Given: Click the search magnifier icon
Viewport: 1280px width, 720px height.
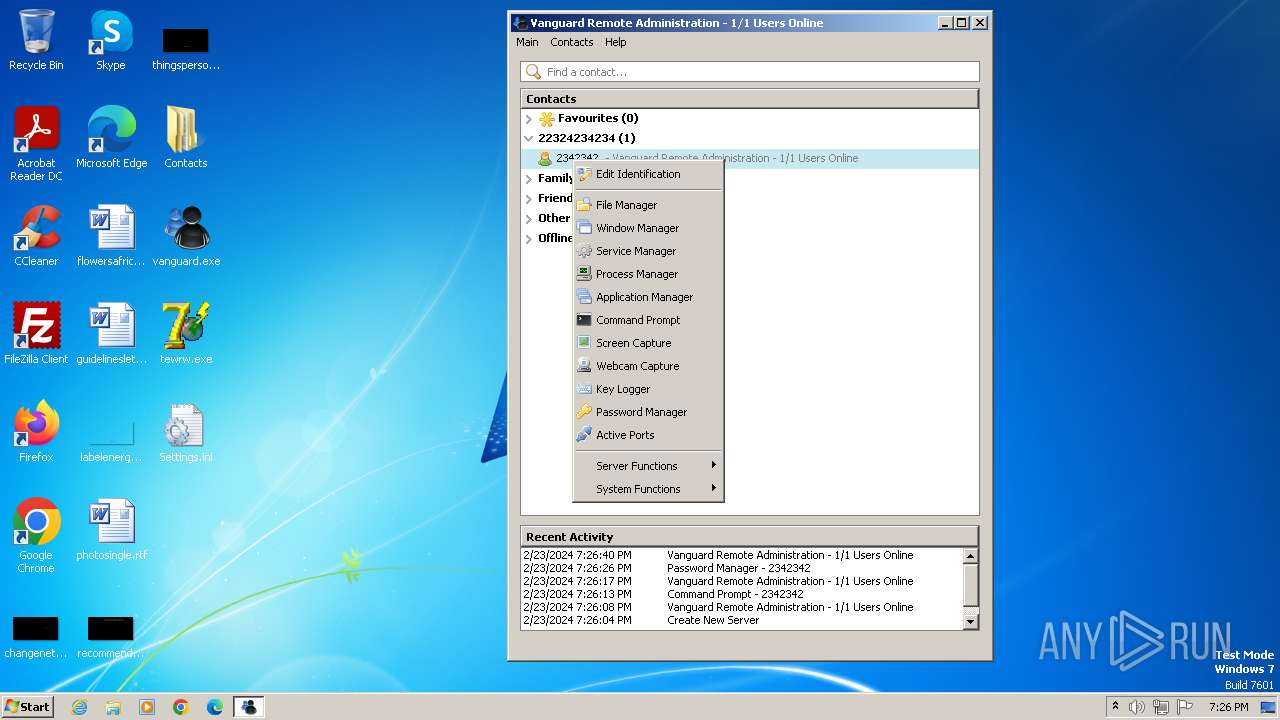Looking at the screenshot, I should (x=534, y=72).
